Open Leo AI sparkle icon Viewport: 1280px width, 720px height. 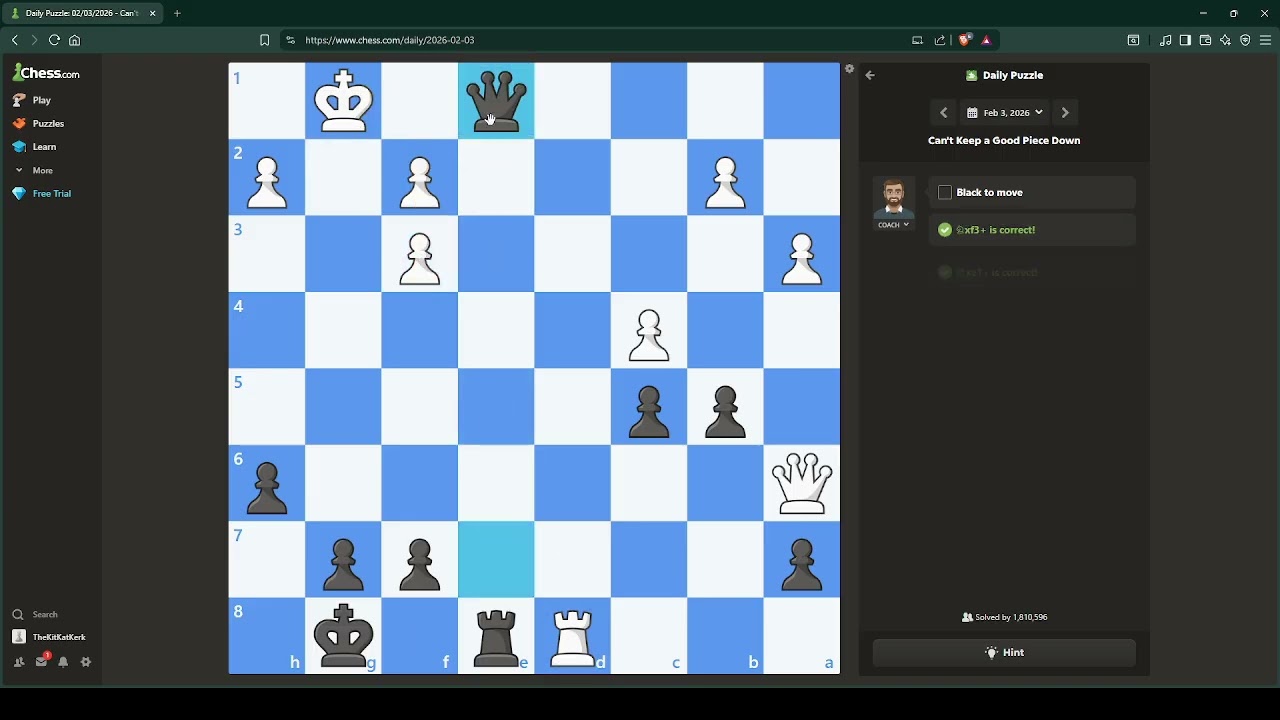(x=1225, y=40)
